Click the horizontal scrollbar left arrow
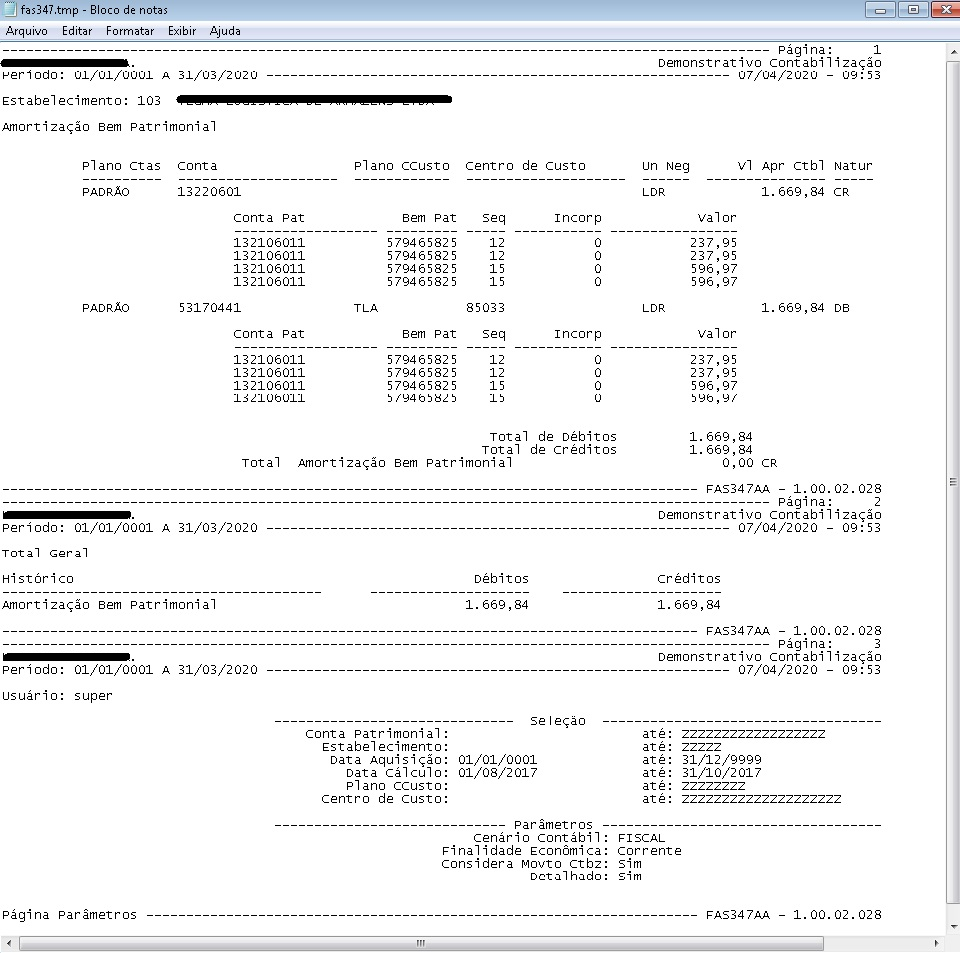 [7, 943]
